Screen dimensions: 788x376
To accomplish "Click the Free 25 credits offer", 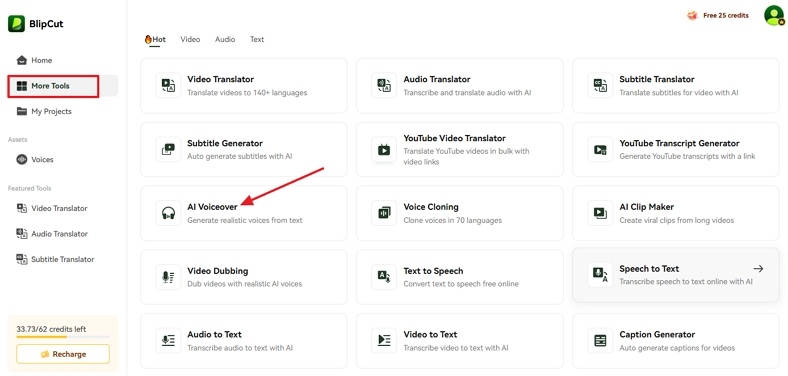I will click(x=718, y=16).
